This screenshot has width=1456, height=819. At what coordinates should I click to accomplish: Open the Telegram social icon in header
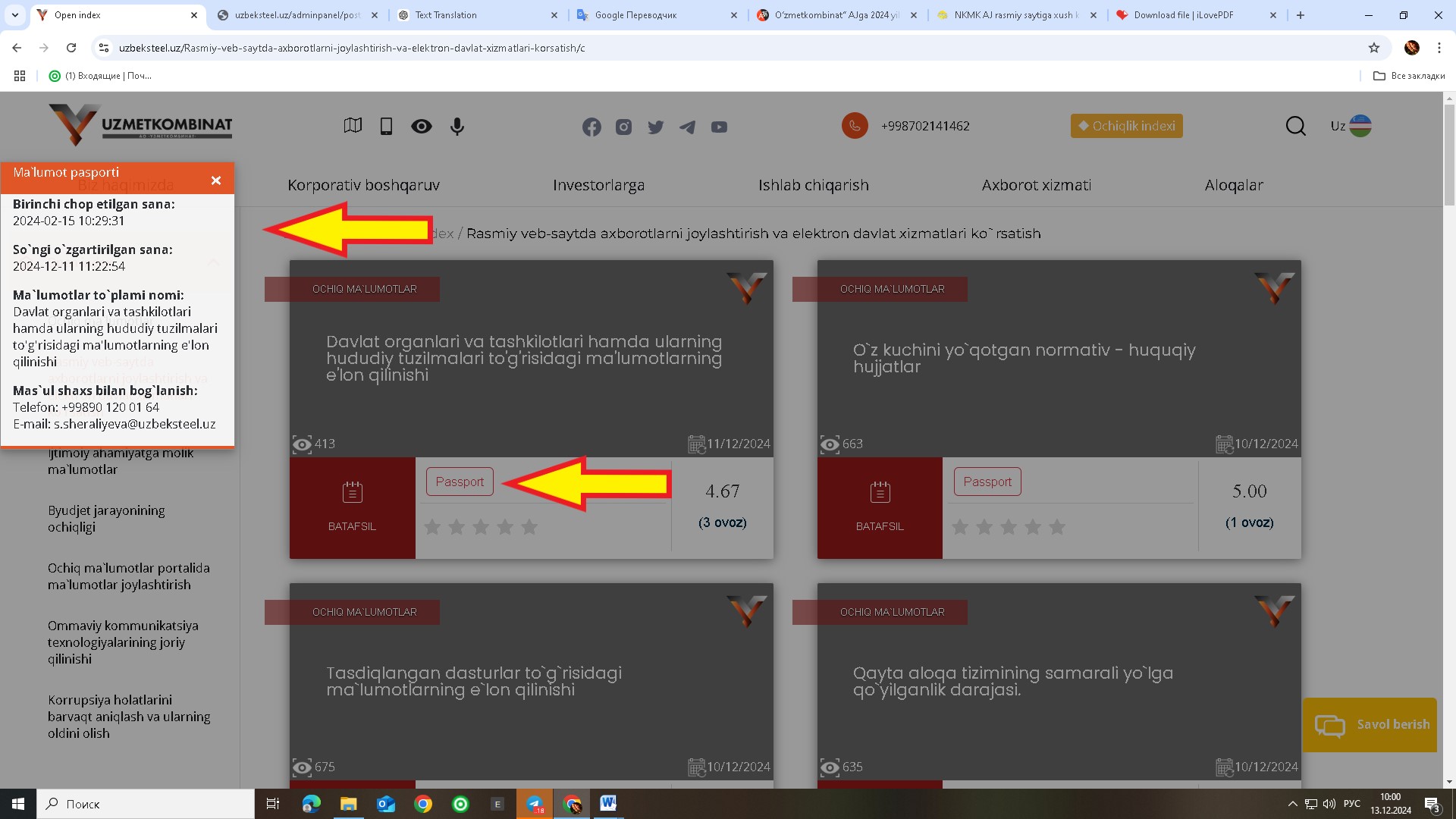(x=687, y=127)
